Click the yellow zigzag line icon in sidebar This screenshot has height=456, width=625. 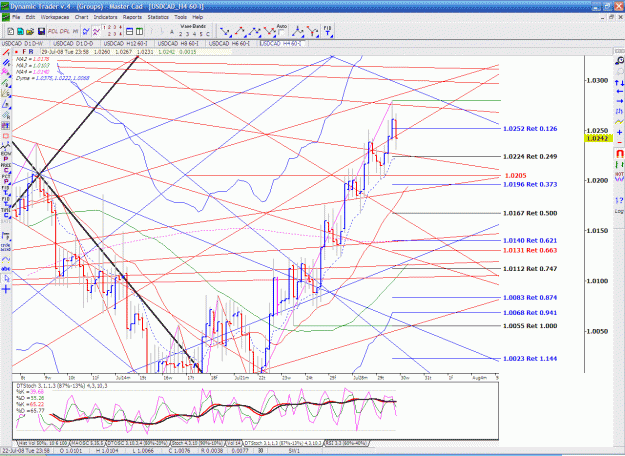[x=619, y=122]
